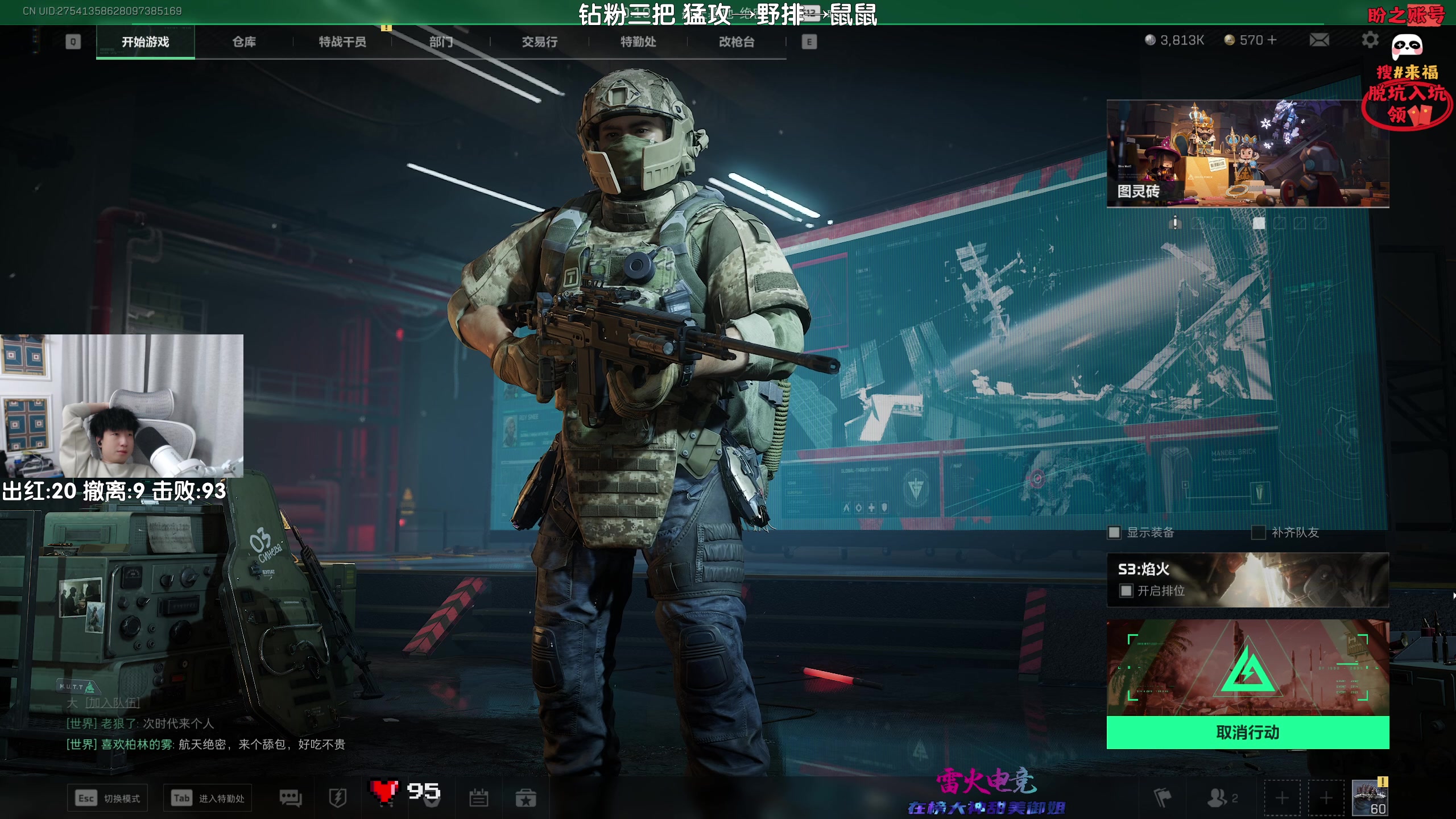The width and height of the screenshot is (1456, 819).
Task: Open the mail envelope icon
Action: click(1319, 40)
